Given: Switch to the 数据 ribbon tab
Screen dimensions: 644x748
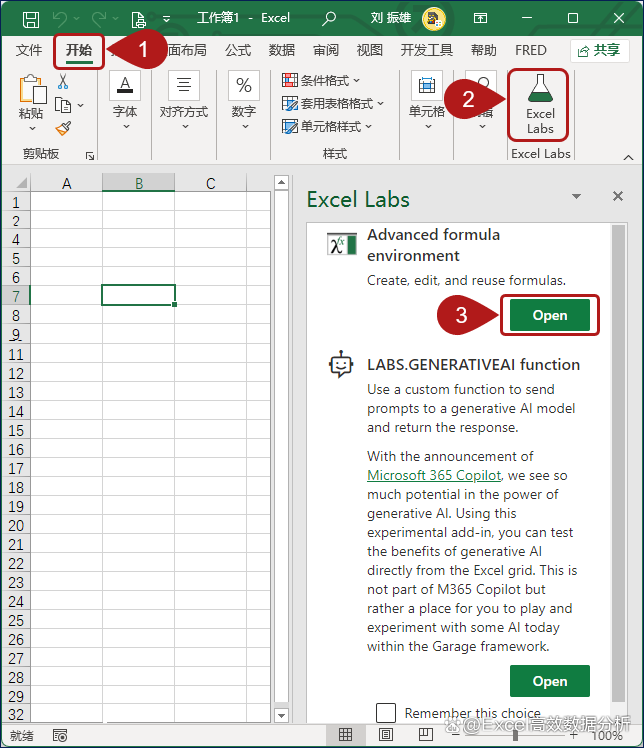Looking at the screenshot, I should [x=282, y=50].
